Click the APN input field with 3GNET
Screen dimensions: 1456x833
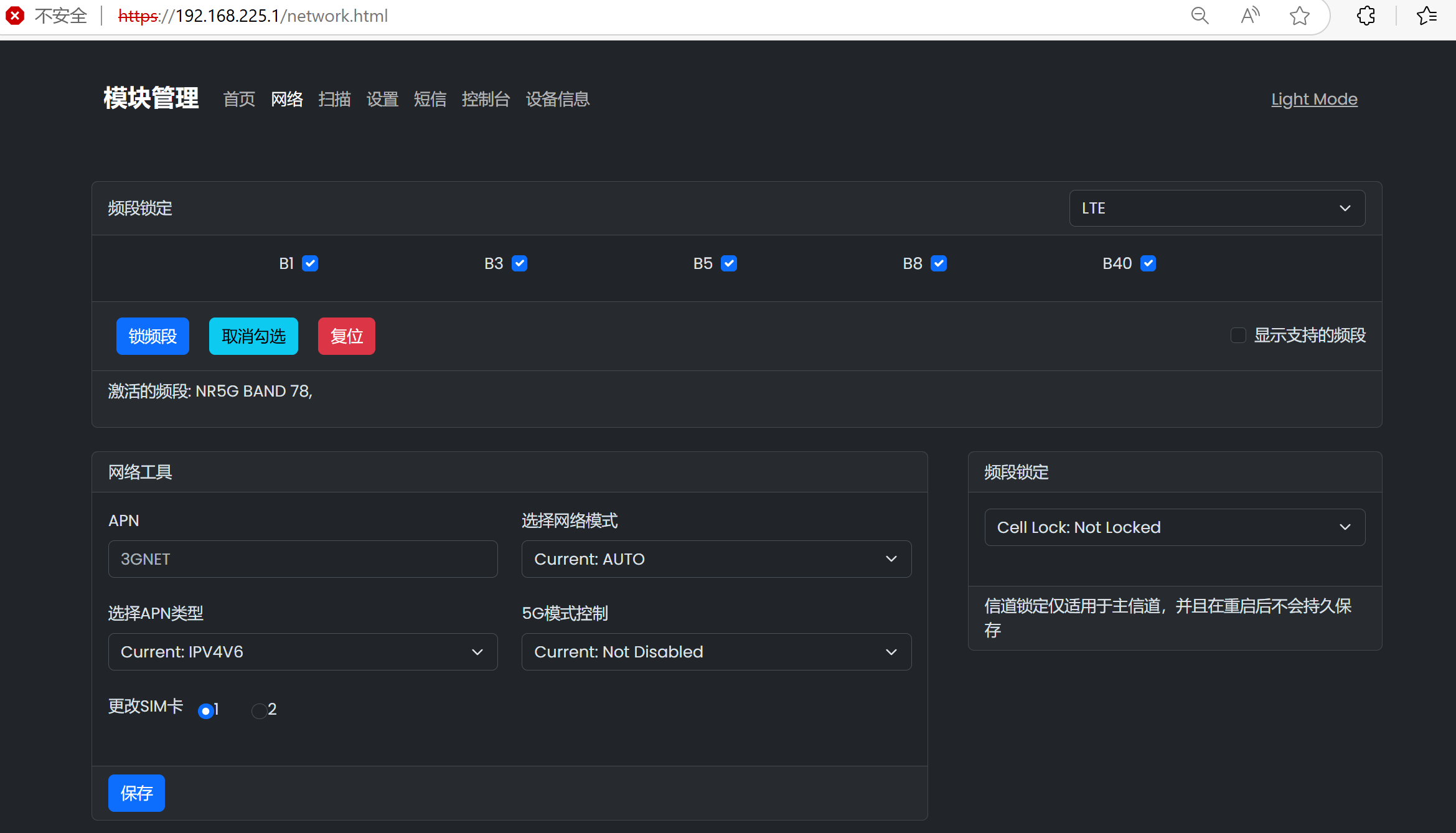[x=303, y=559]
